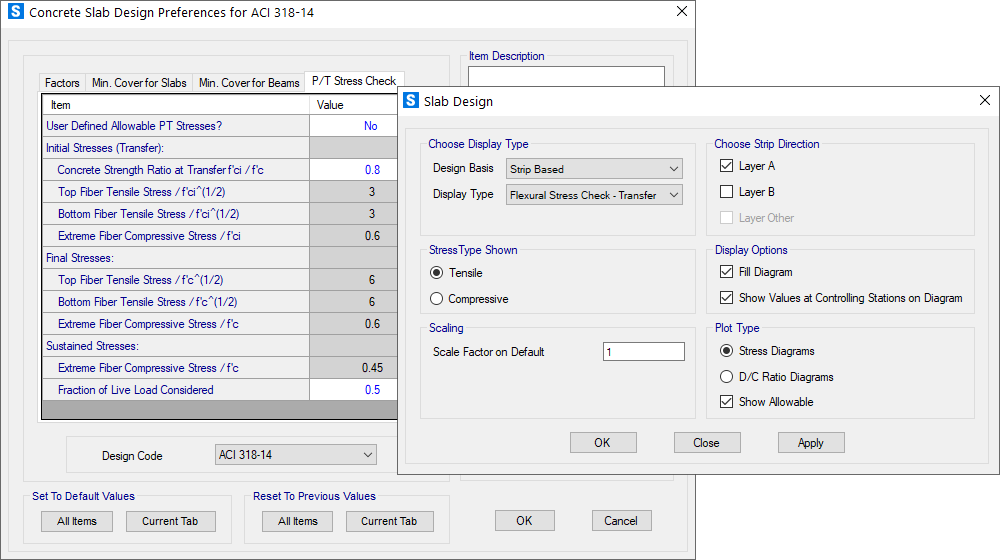This screenshot has width=1000, height=560.
Task: Open the Min. Cover for Slabs tab
Action: coord(139,83)
